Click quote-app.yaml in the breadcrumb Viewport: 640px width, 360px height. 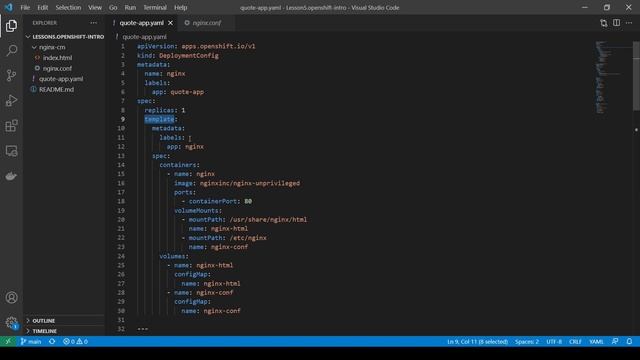tap(144, 37)
